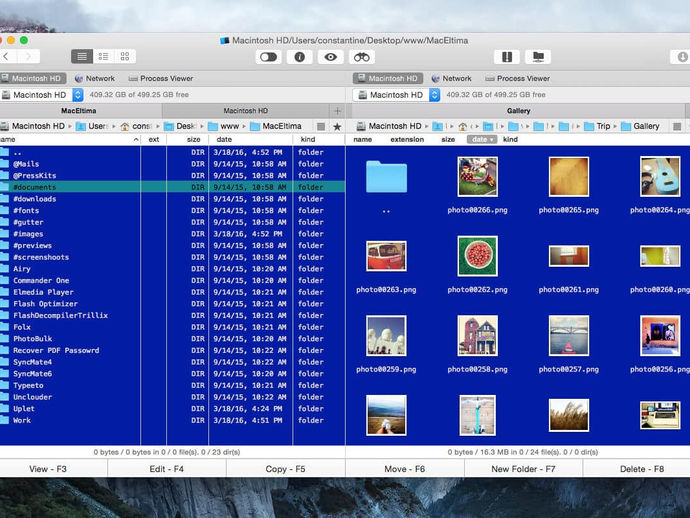
Task: Add a new tab with plus icon
Action: [337, 111]
